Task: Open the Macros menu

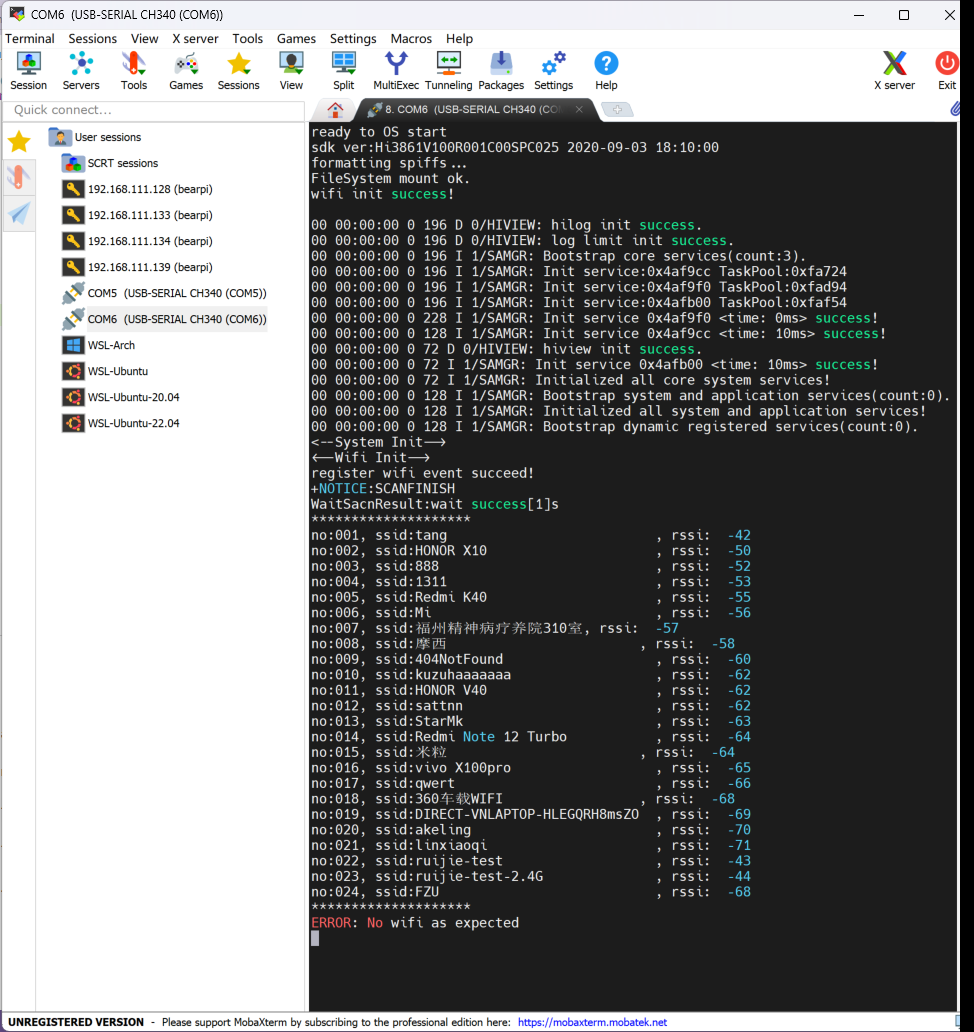Action: 411,38
